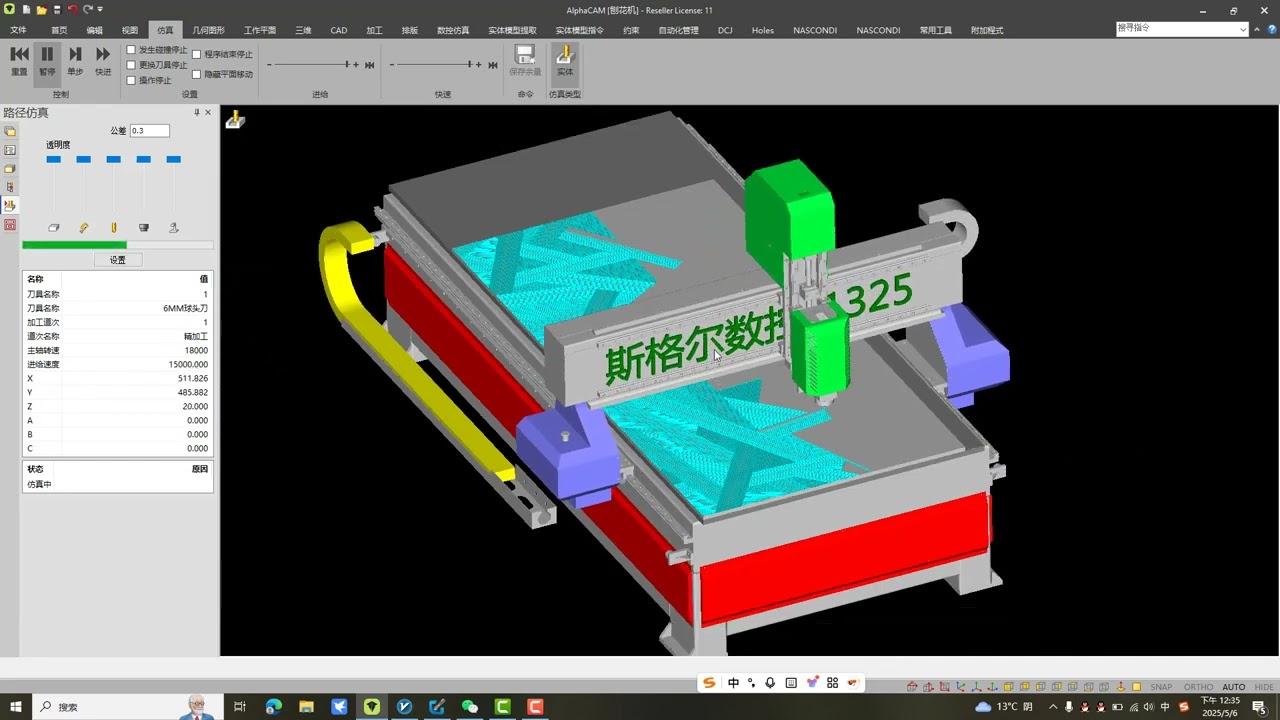Click the simulation icon in viewport corner
Image resolution: width=1280 pixels, height=720 pixels.
click(234, 120)
